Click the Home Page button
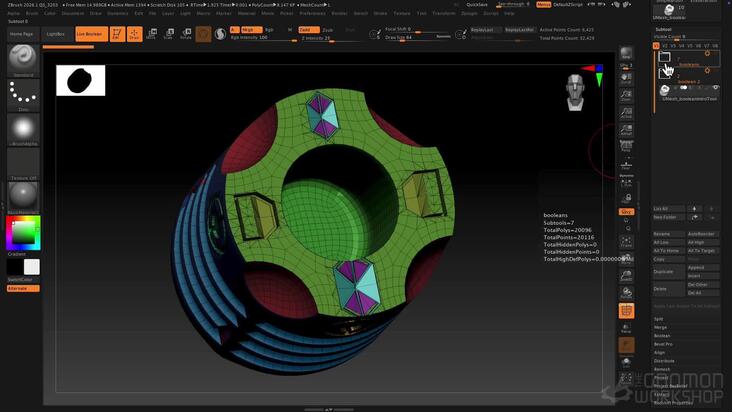 [22, 34]
